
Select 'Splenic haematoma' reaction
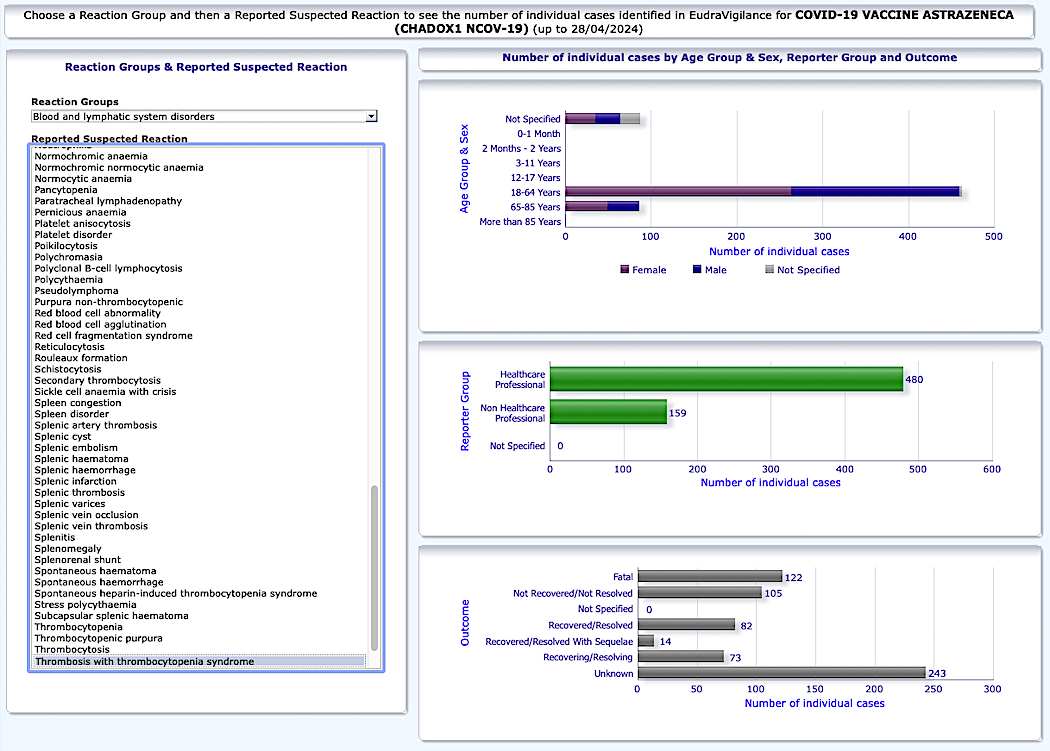(81, 459)
